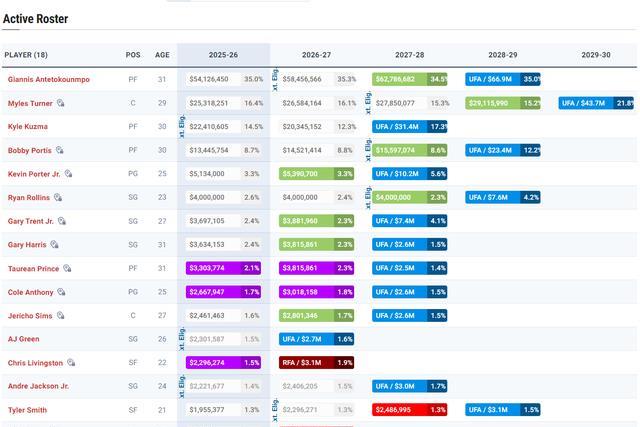The height and width of the screenshot is (427, 640).
Task: Open Taurean Prince player link
Action: pos(33,269)
